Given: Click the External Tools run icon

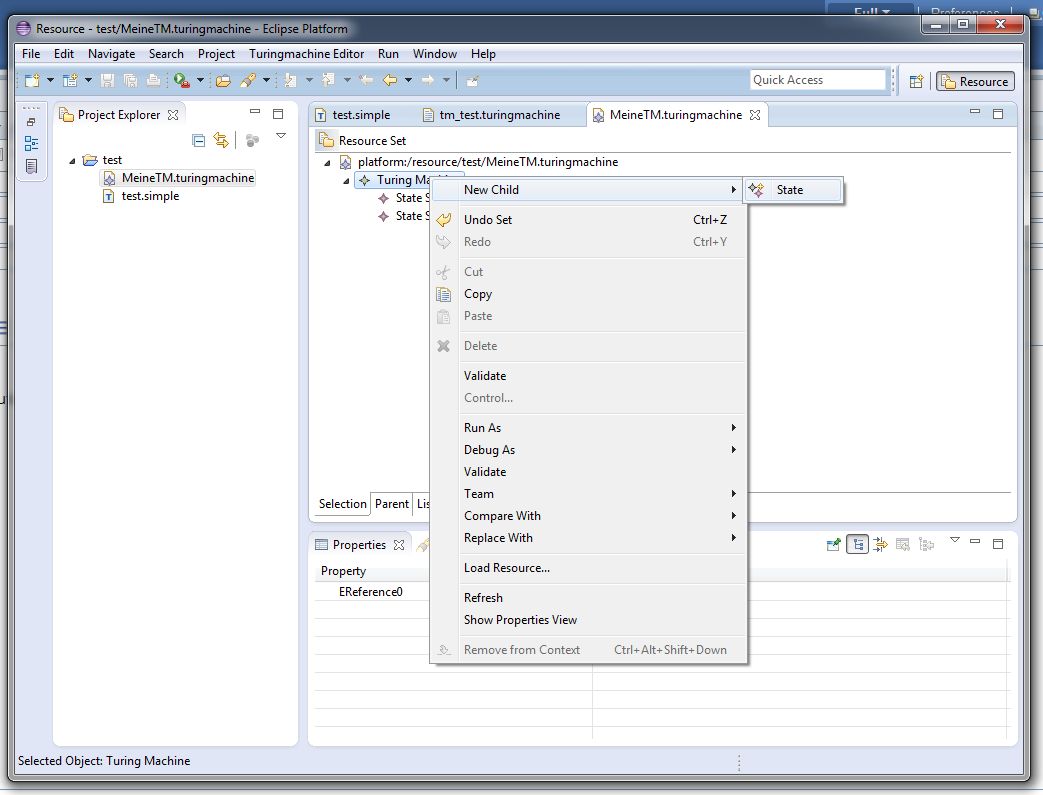Looking at the screenshot, I should point(182,80).
